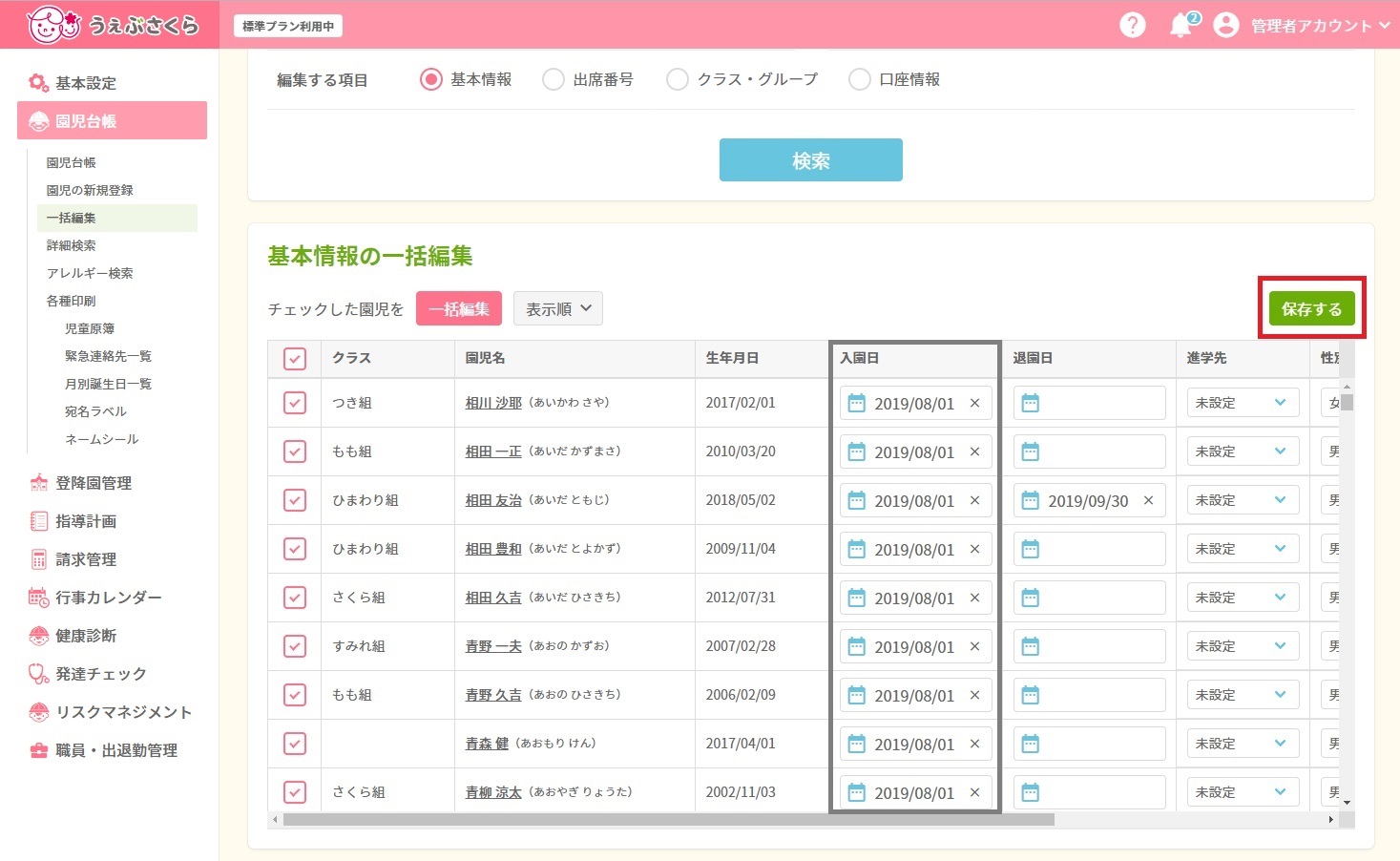
Task: Click the scrollbar right arrow
Action: (1331, 820)
